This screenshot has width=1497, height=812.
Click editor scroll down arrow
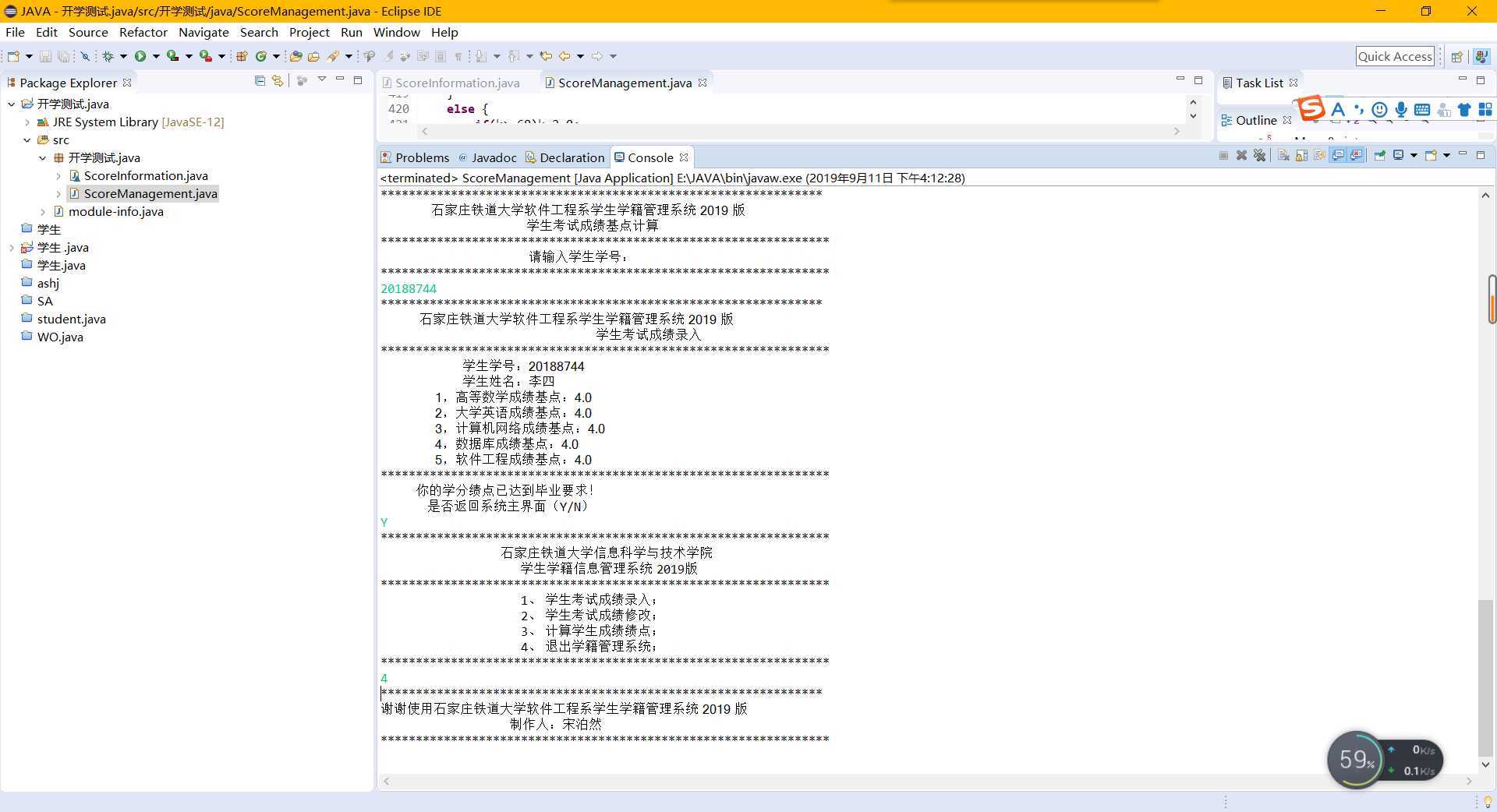tap(1193, 116)
